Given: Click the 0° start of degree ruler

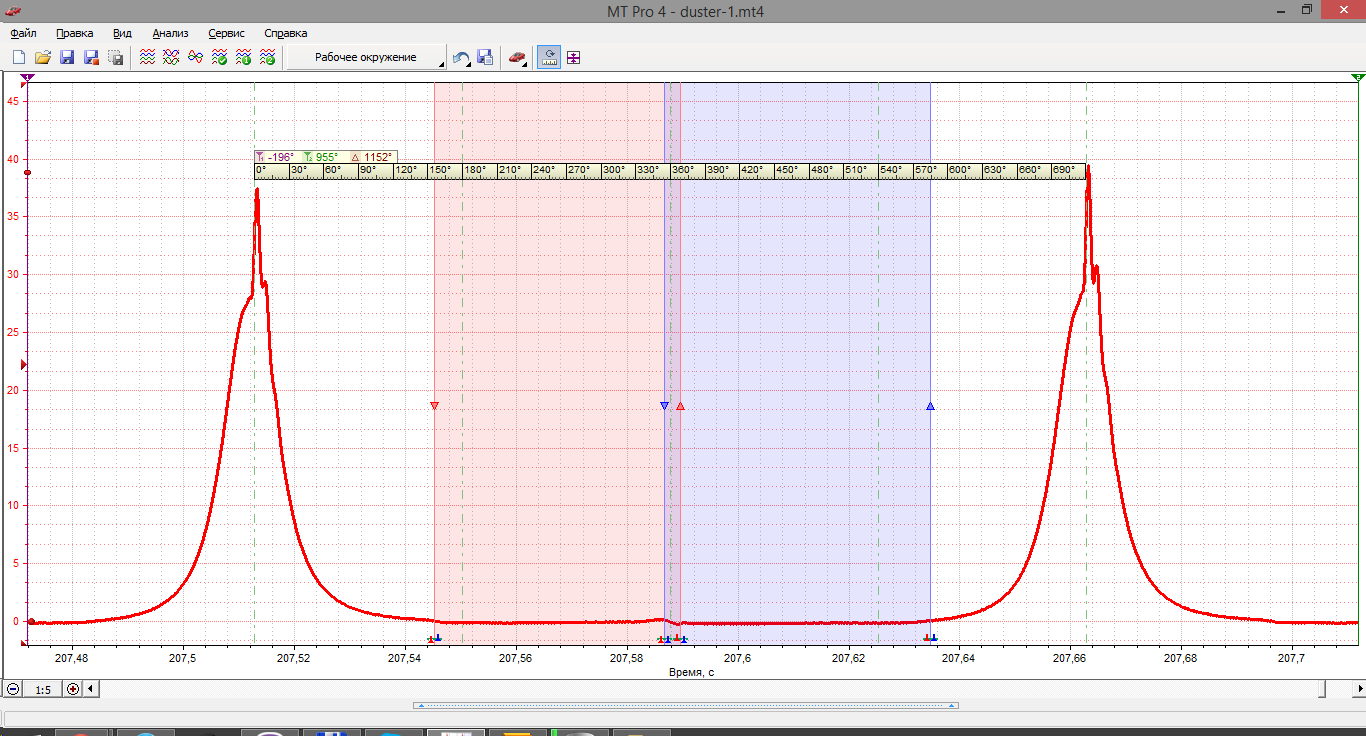Looking at the screenshot, I should (261, 170).
